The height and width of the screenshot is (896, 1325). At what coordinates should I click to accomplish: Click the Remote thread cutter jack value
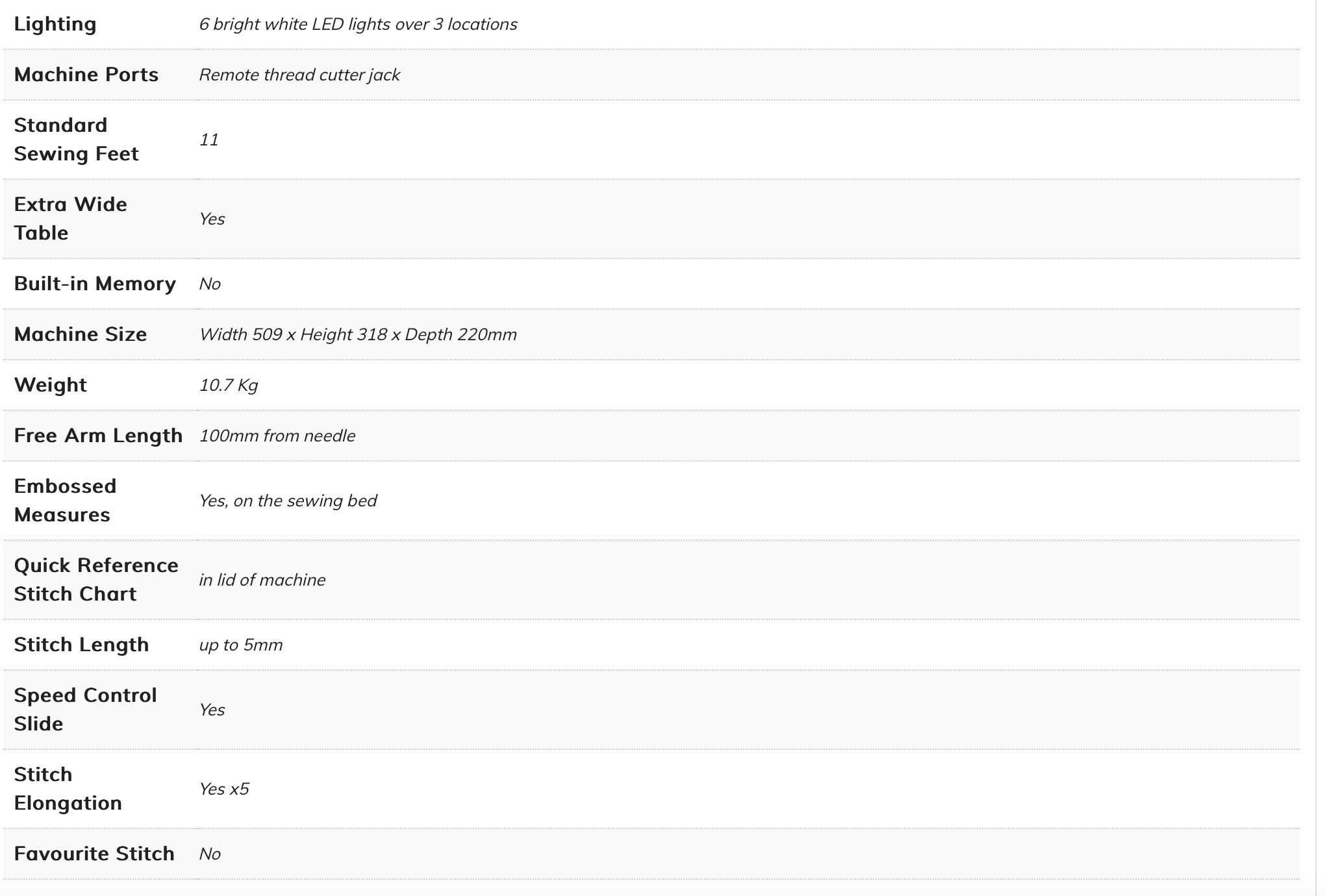[299, 75]
